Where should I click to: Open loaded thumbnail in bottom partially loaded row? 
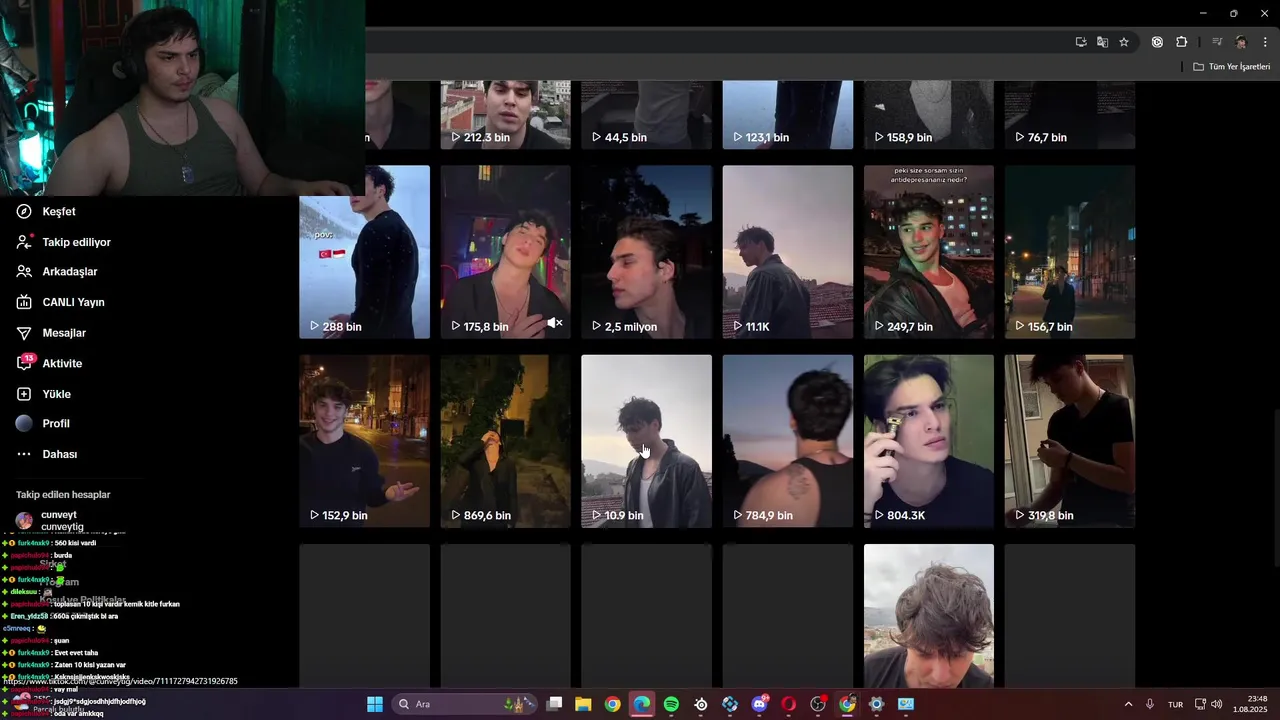click(x=929, y=615)
